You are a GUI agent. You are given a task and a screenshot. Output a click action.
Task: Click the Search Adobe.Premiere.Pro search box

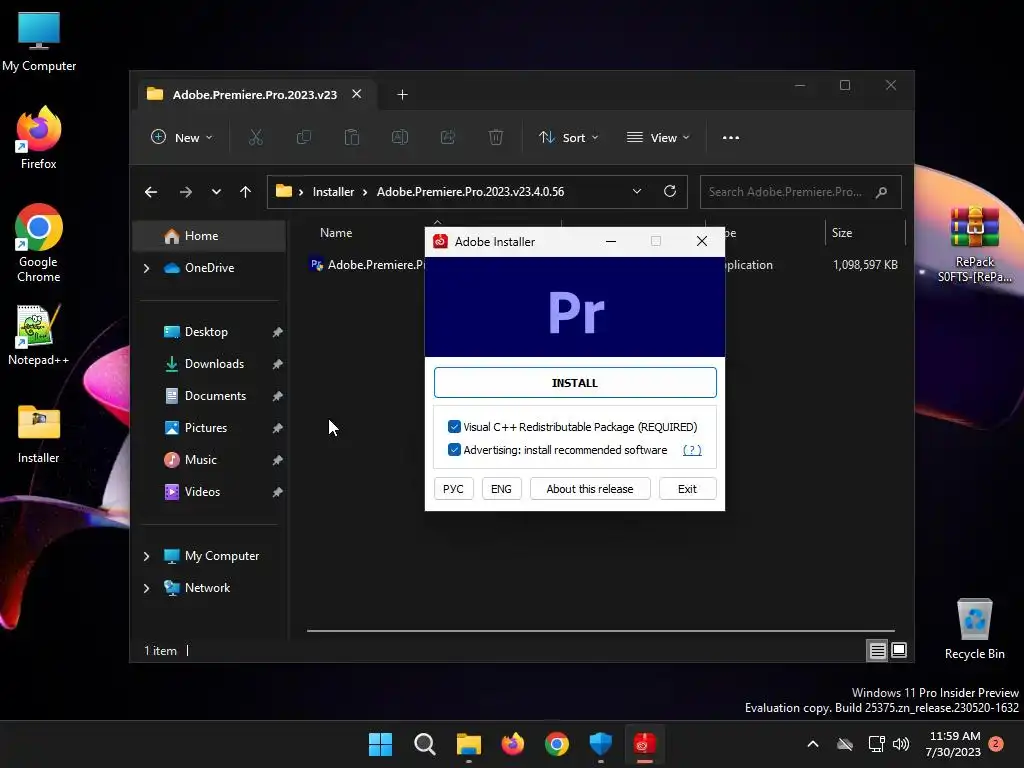click(801, 192)
